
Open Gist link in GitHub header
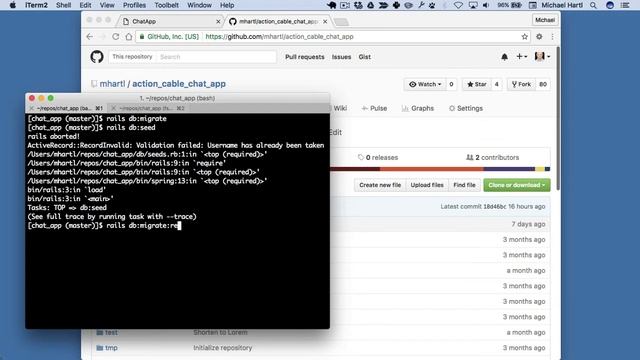point(364,57)
